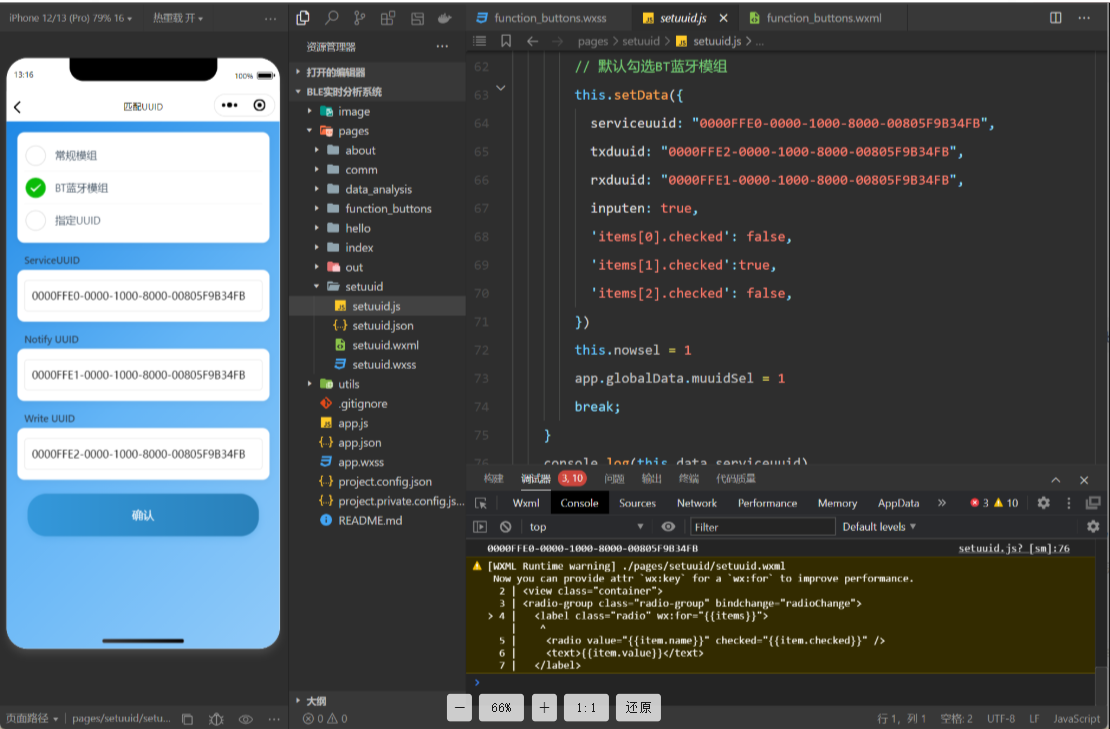Open Default levels dropdown
The height and width of the screenshot is (729, 1110).
tap(879, 527)
